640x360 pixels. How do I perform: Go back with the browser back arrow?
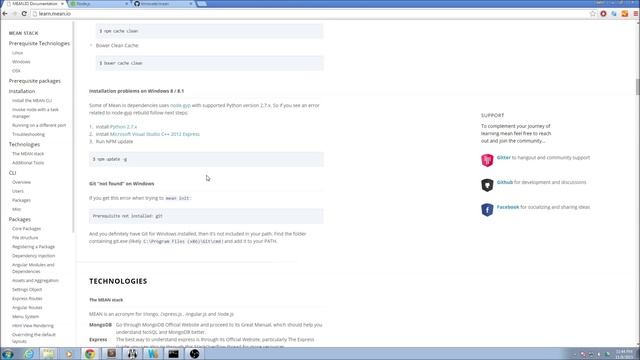pos(5,13)
